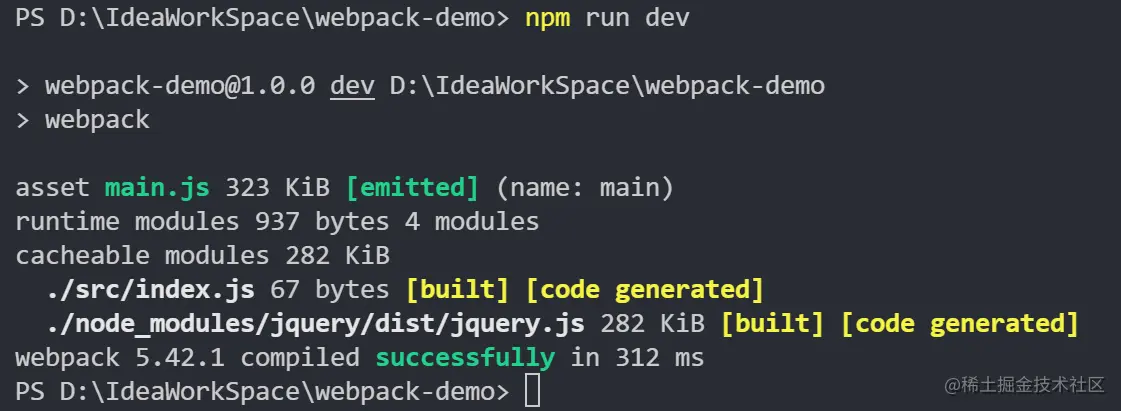
Task: Select the 'webpack-demo@1.0.0' package text
Action: (x=180, y=86)
